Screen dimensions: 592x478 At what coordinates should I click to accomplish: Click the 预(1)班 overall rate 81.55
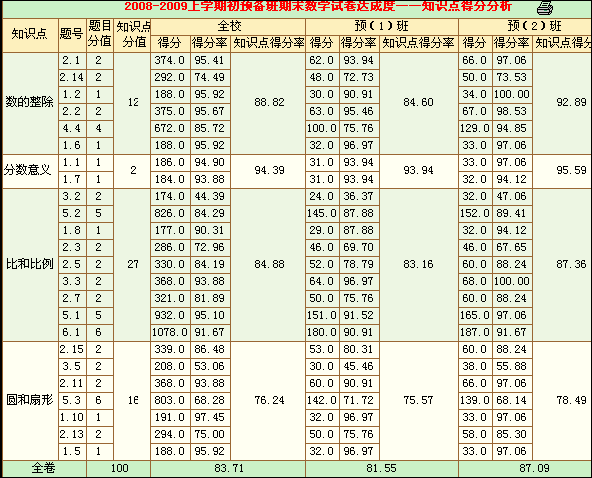click(x=382, y=469)
